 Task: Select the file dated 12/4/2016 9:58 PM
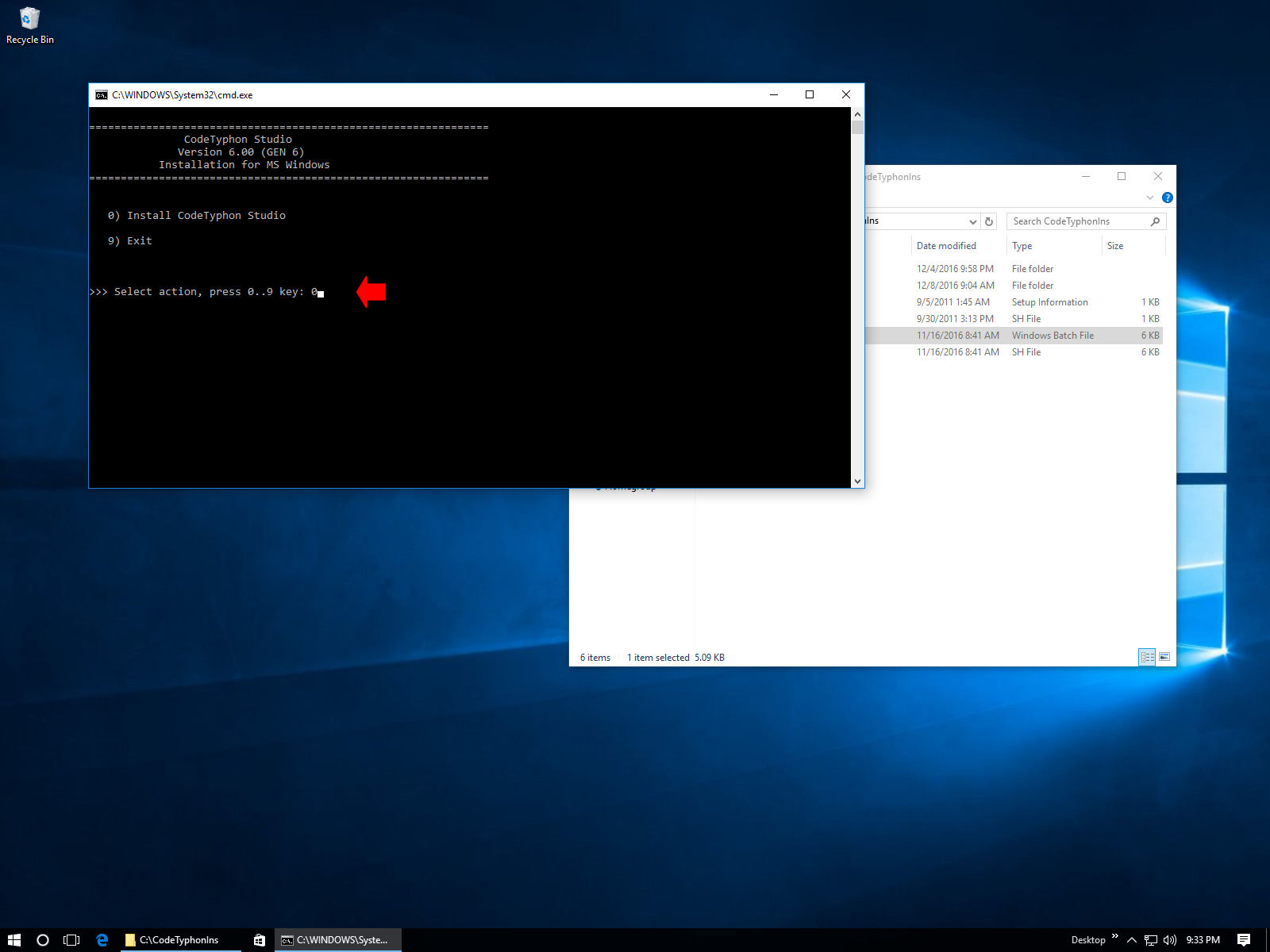point(1013,269)
